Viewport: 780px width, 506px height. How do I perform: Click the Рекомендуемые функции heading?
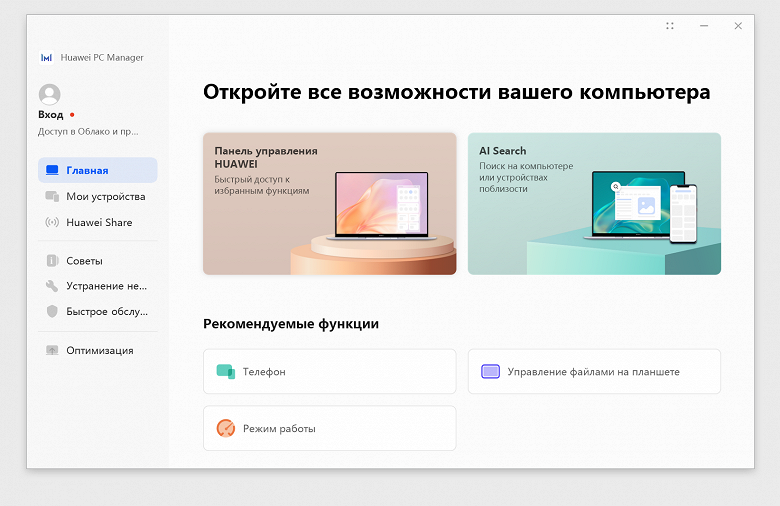tap(291, 323)
